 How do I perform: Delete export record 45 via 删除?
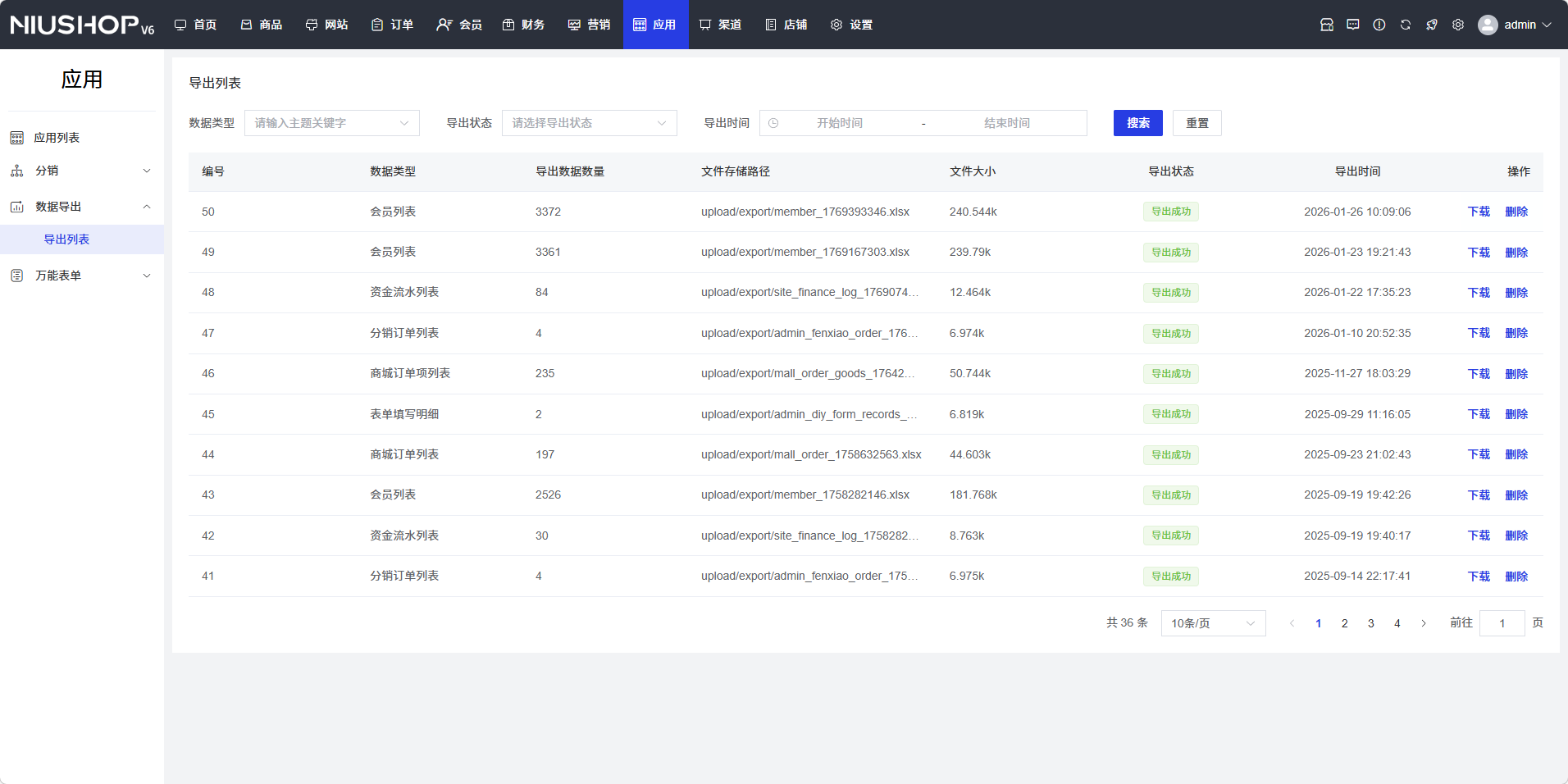point(1516,414)
